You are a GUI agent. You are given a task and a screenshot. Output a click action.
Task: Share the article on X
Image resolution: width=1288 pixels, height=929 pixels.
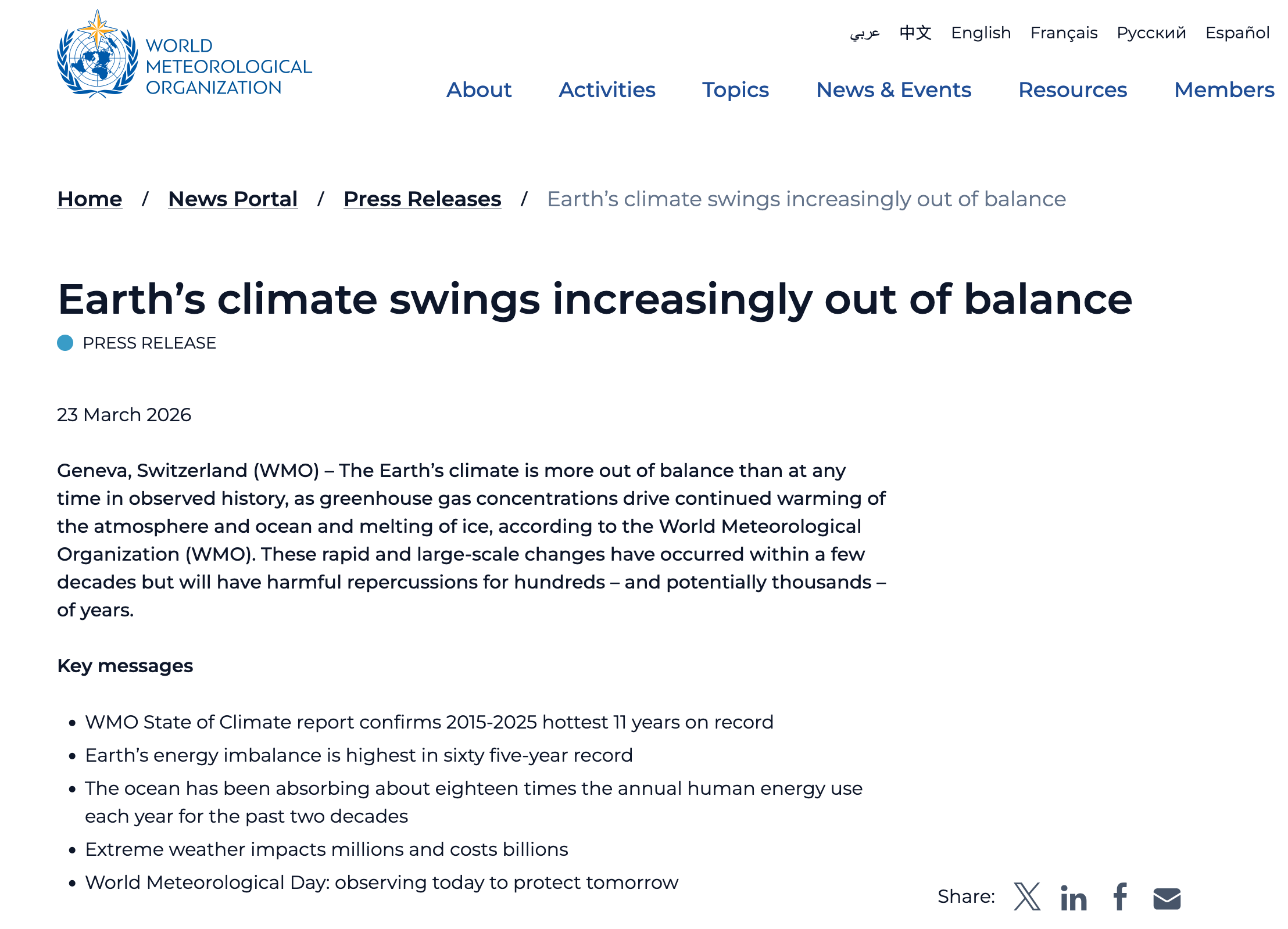1027,897
